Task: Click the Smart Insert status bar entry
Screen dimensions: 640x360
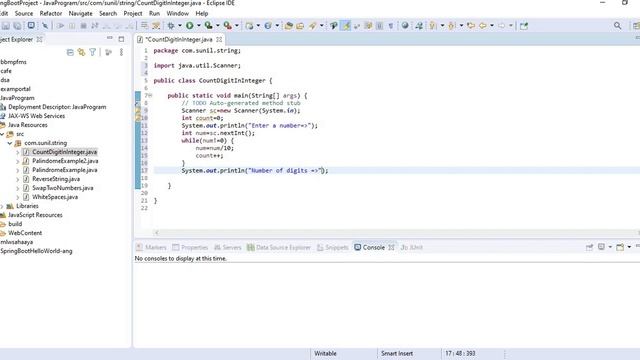Action: (397, 353)
